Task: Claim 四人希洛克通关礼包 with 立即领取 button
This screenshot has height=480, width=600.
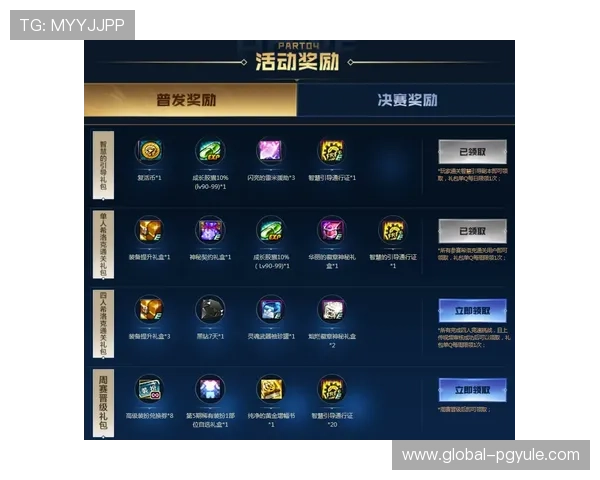Action: pos(473,310)
